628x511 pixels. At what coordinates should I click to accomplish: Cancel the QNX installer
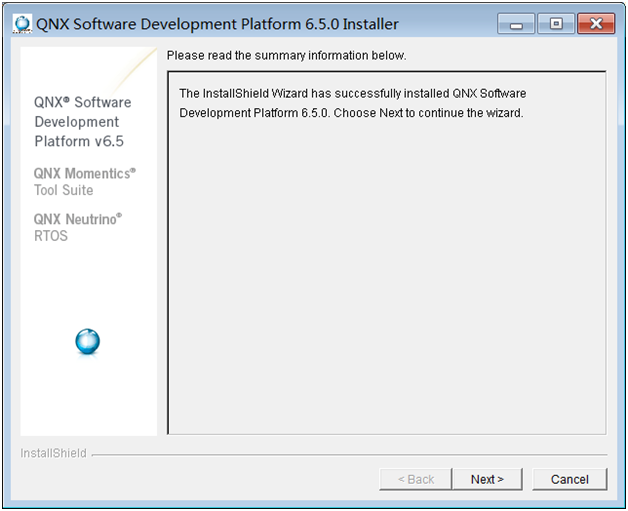pyautogui.click(x=570, y=479)
